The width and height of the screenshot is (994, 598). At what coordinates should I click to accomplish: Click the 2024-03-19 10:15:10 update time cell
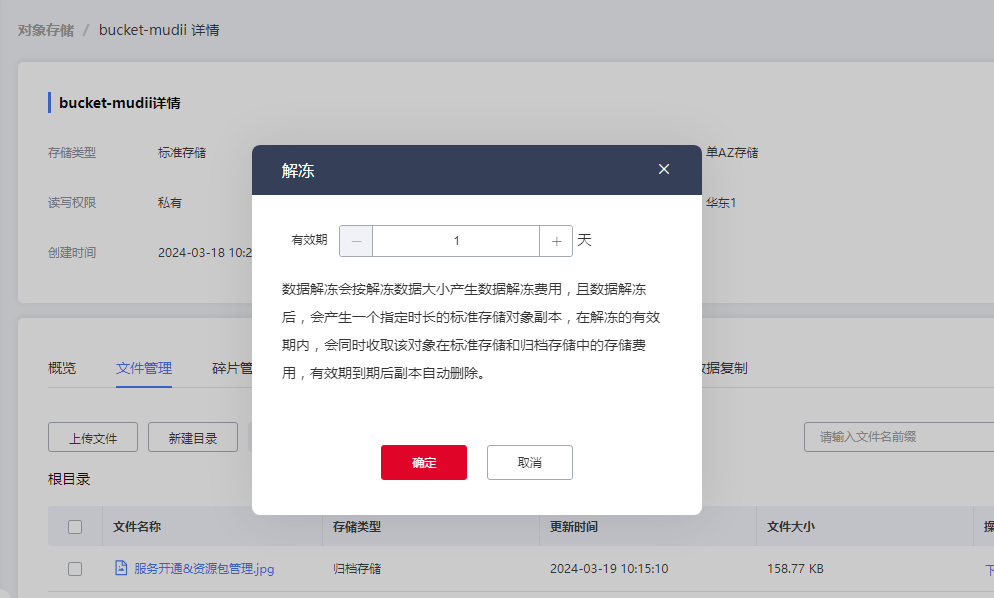(609, 569)
